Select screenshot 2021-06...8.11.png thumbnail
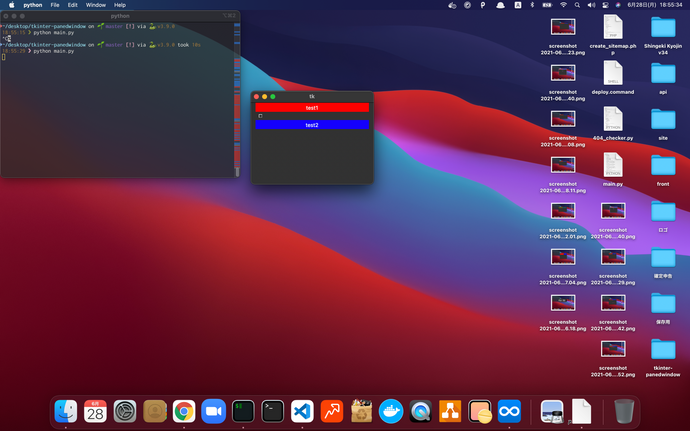The height and width of the screenshot is (431, 690). click(563, 165)
